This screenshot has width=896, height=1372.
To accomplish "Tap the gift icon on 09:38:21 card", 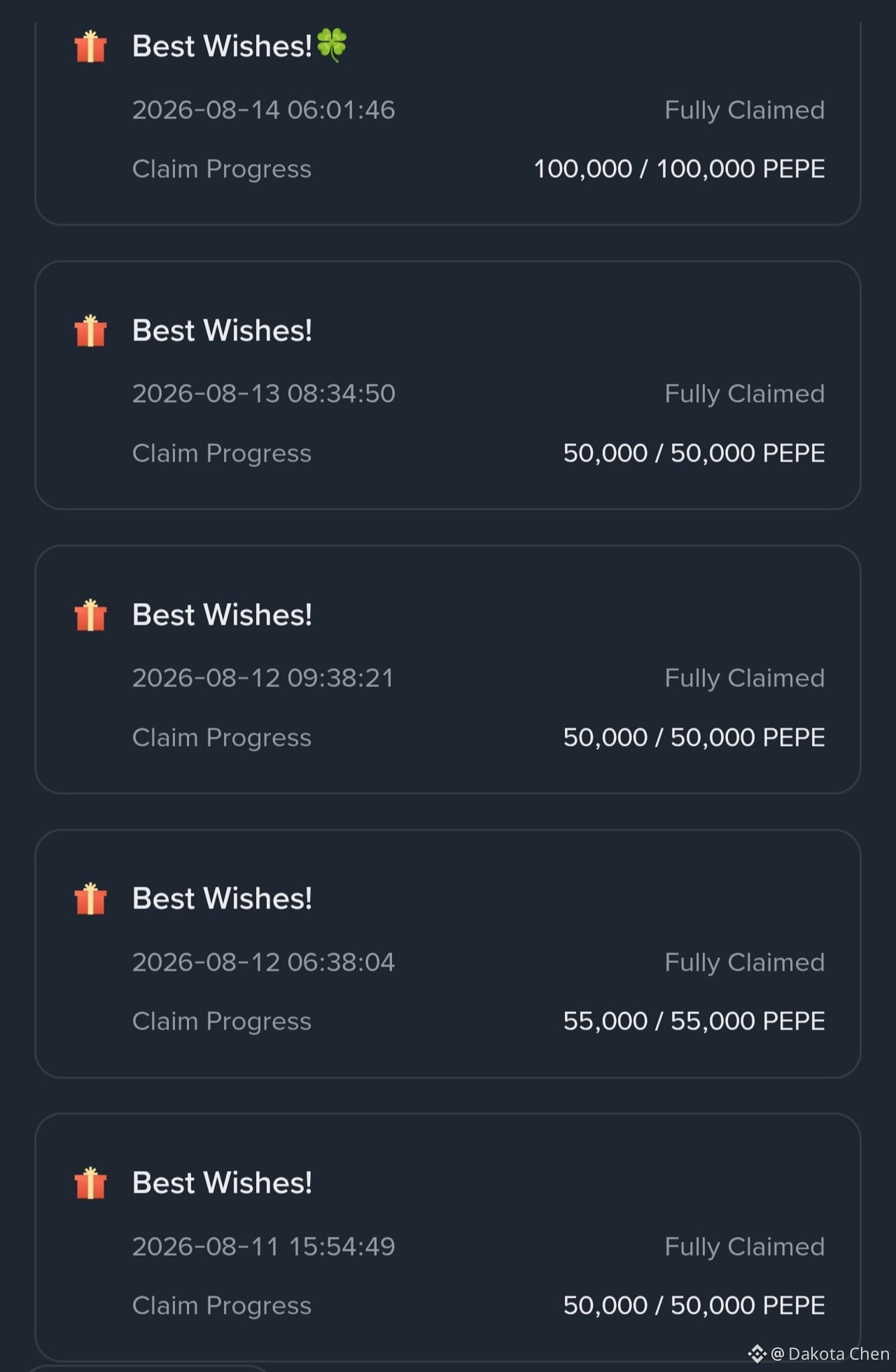I will pos(90,616).
